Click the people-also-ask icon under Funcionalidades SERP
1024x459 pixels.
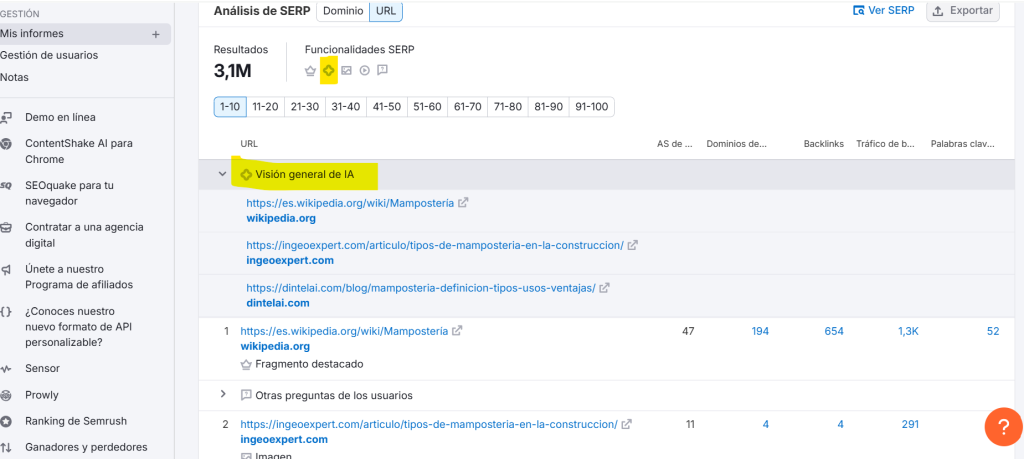pos(382,70)
